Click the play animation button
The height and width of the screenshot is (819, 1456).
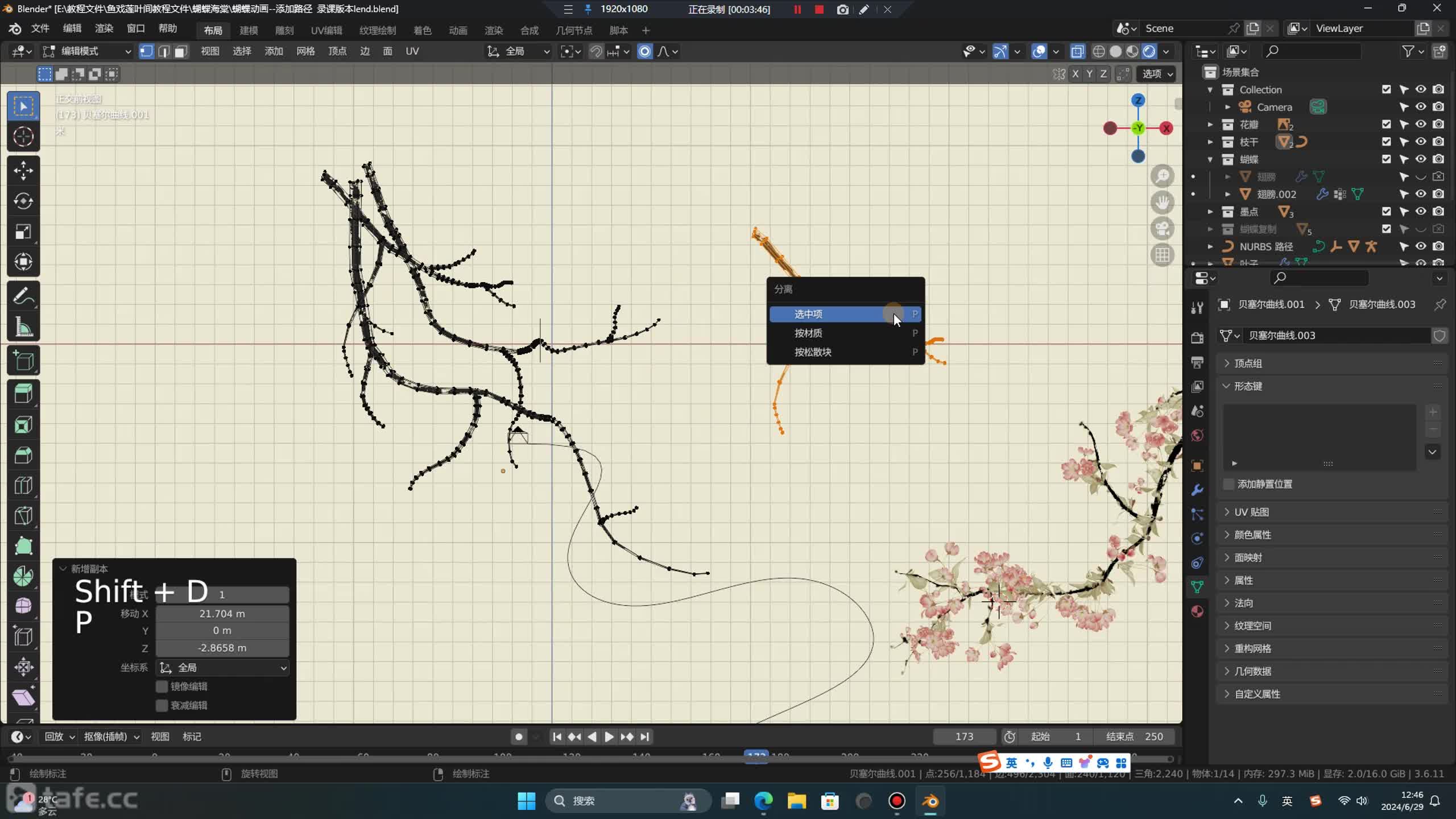click(x=609, y=737)
